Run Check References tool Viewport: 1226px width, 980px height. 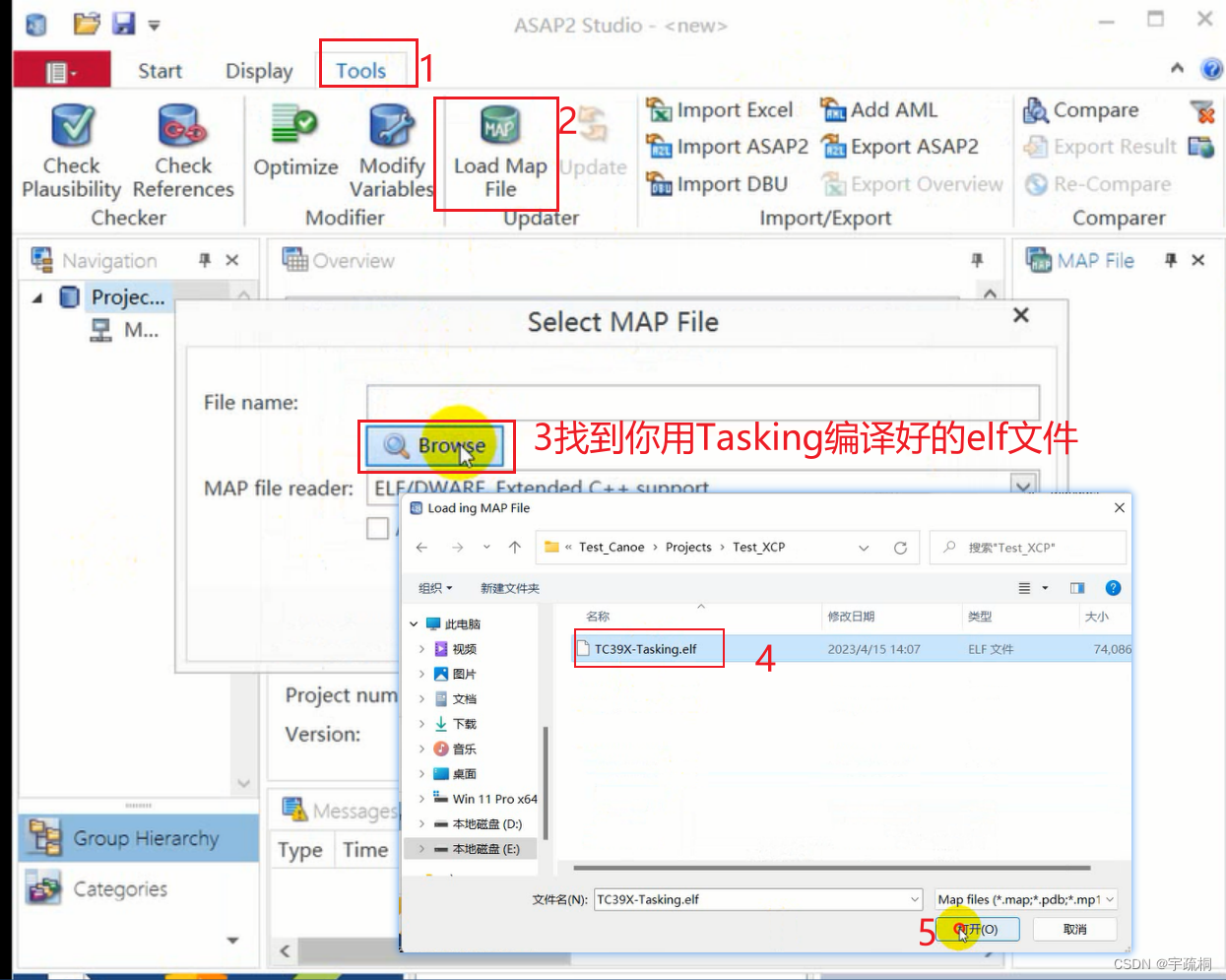click(183, 152)
